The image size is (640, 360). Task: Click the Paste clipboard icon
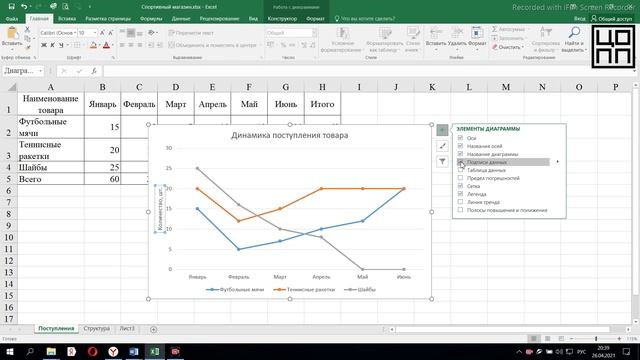12,33
